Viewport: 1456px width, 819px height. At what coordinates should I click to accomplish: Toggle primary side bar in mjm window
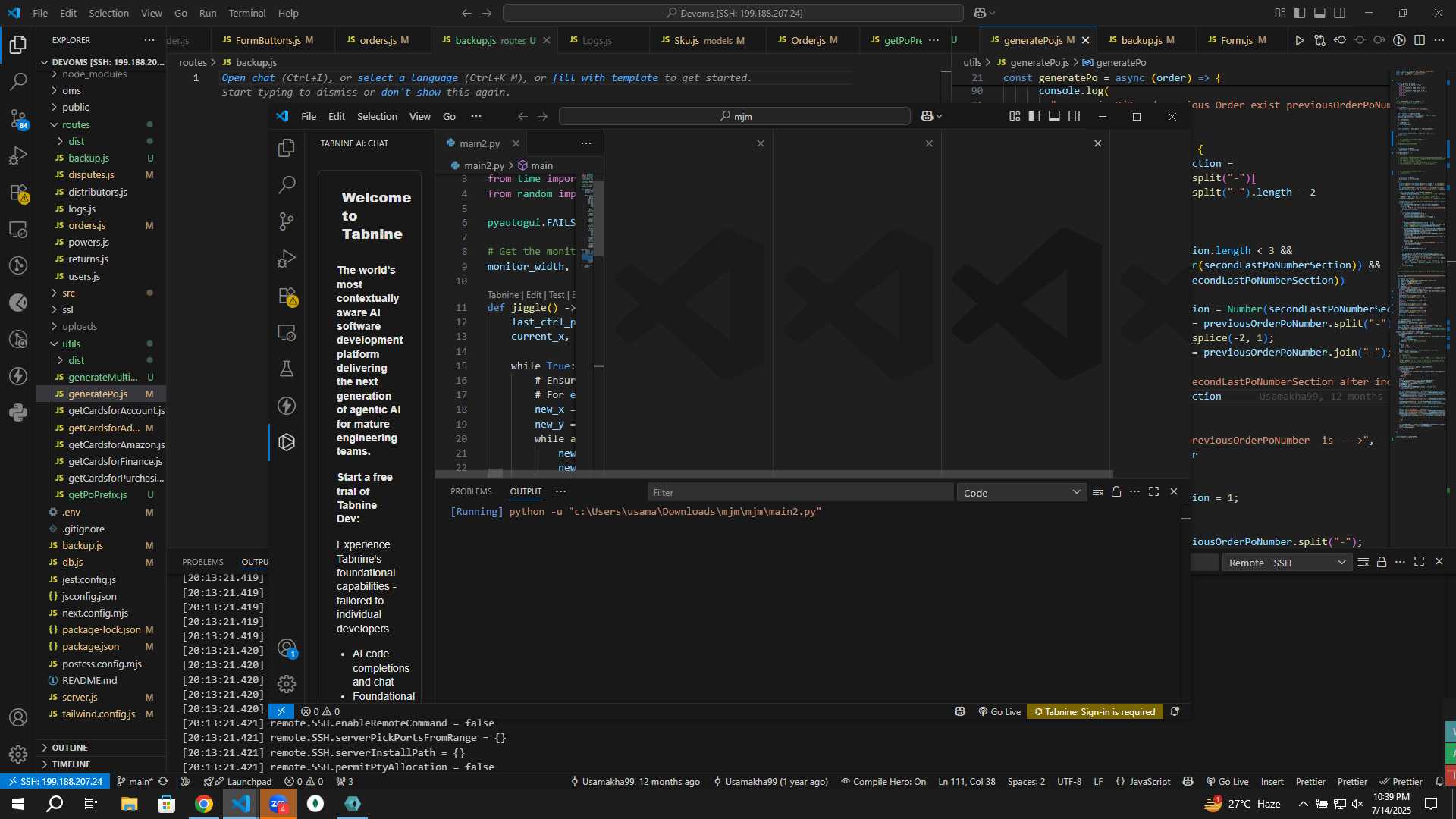[x=1034, y=116]
